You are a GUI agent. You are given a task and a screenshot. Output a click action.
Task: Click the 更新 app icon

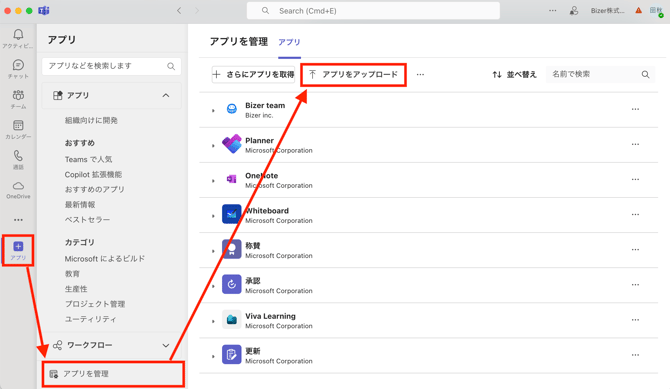pyautogui.click(x=232, y=354)
